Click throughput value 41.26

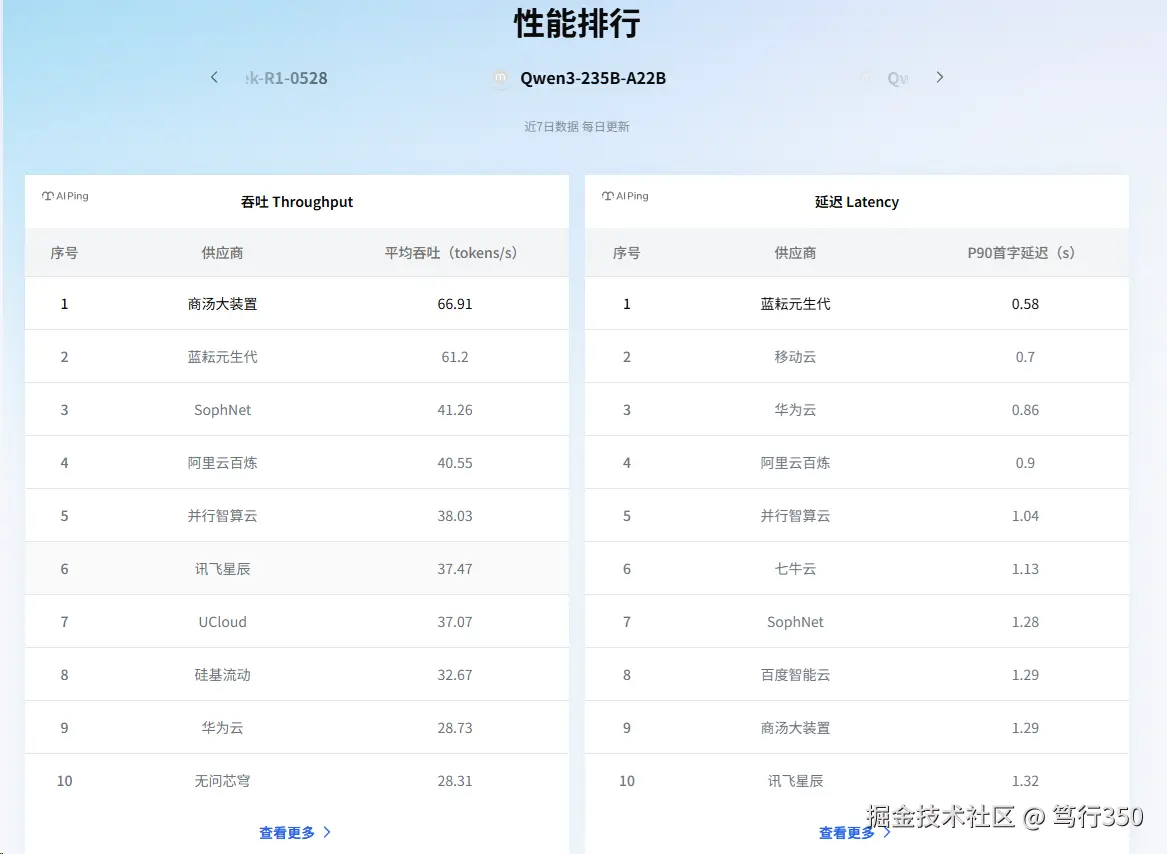tap(455, 410)
